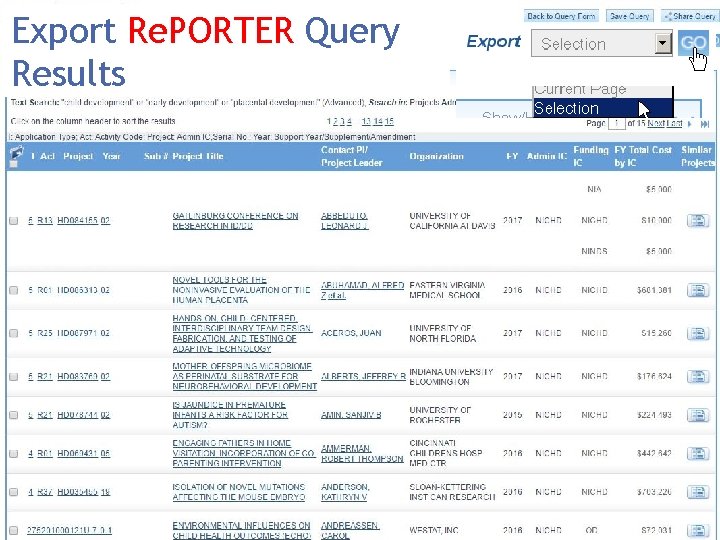The height and width of the screenshot is (540, 720).
Task: Sort by FY Total Cost by IC header
Action: (643, 156)
